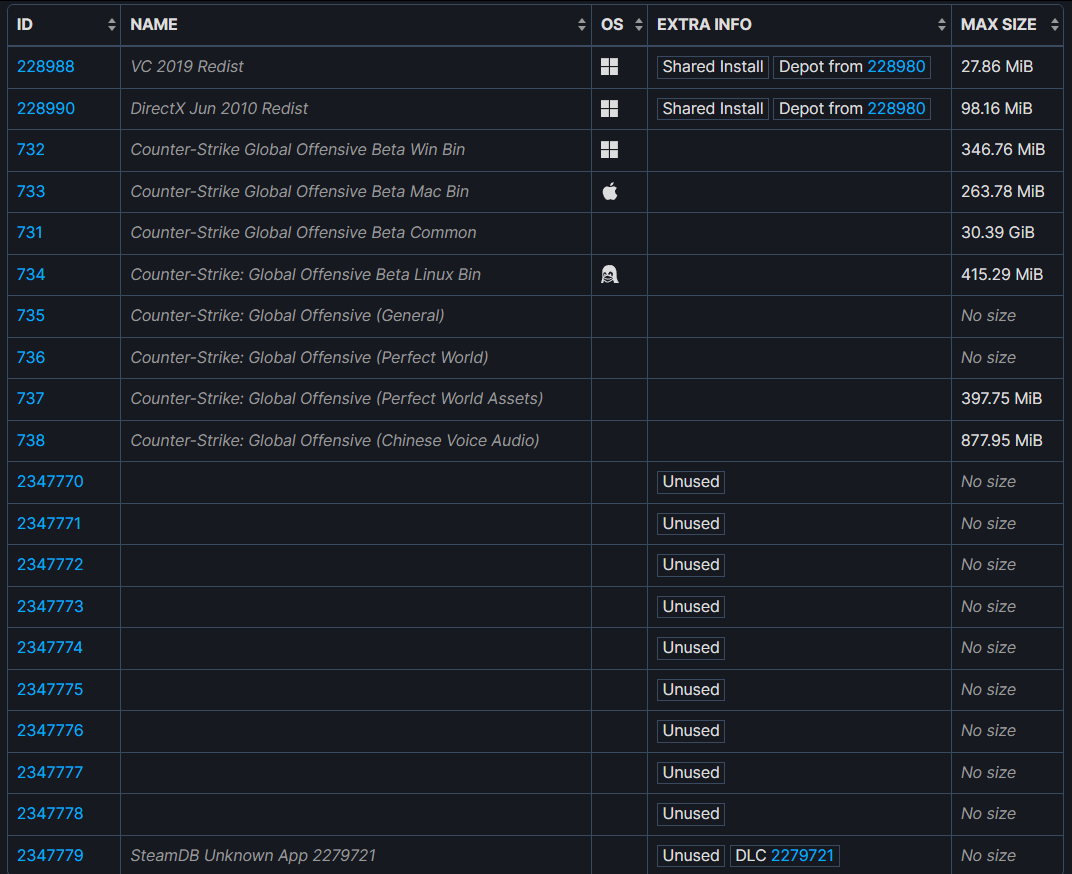Viewport: 1072px width, 874px height.
Task: Click the Windows icon in Beta Win Bin row
Action: coord(609,149)
